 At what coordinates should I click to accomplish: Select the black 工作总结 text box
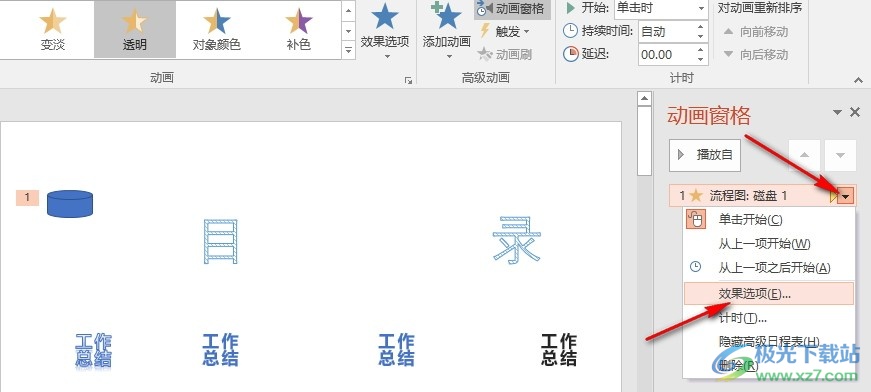coord(559,349)
